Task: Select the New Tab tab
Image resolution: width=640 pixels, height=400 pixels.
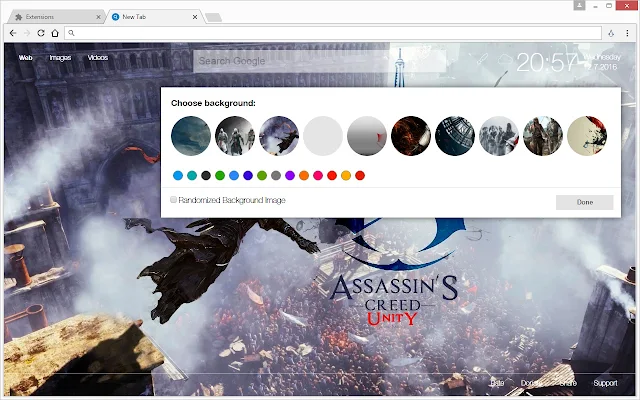Action: point(153,17)
